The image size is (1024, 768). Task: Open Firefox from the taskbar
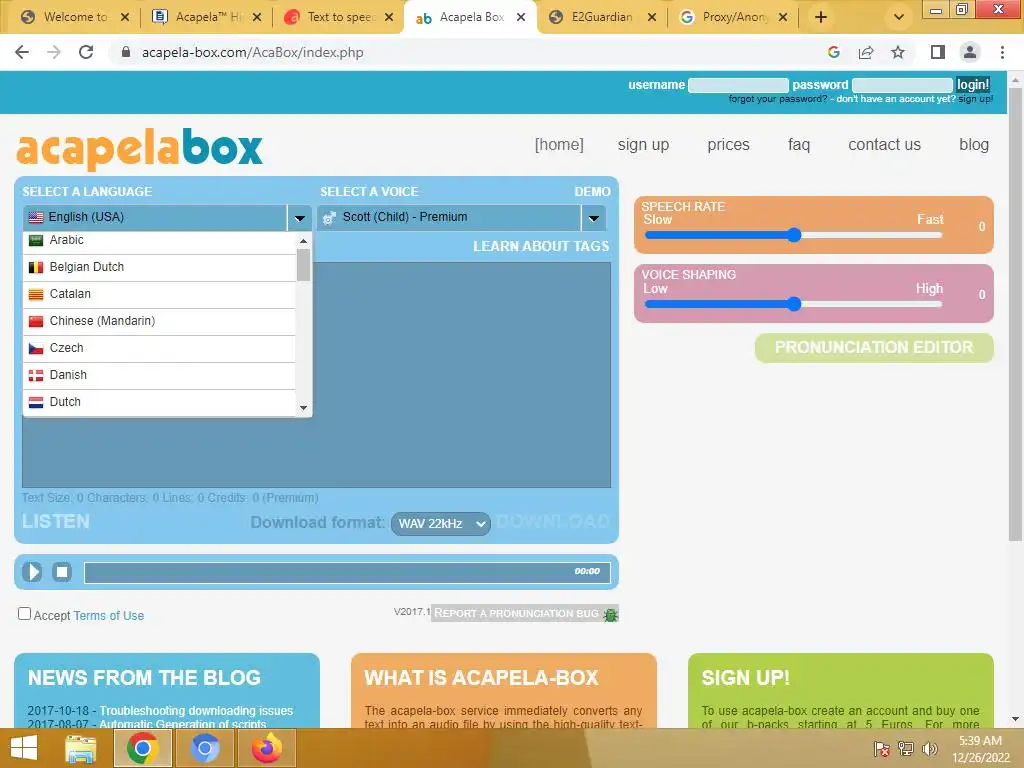266,748
